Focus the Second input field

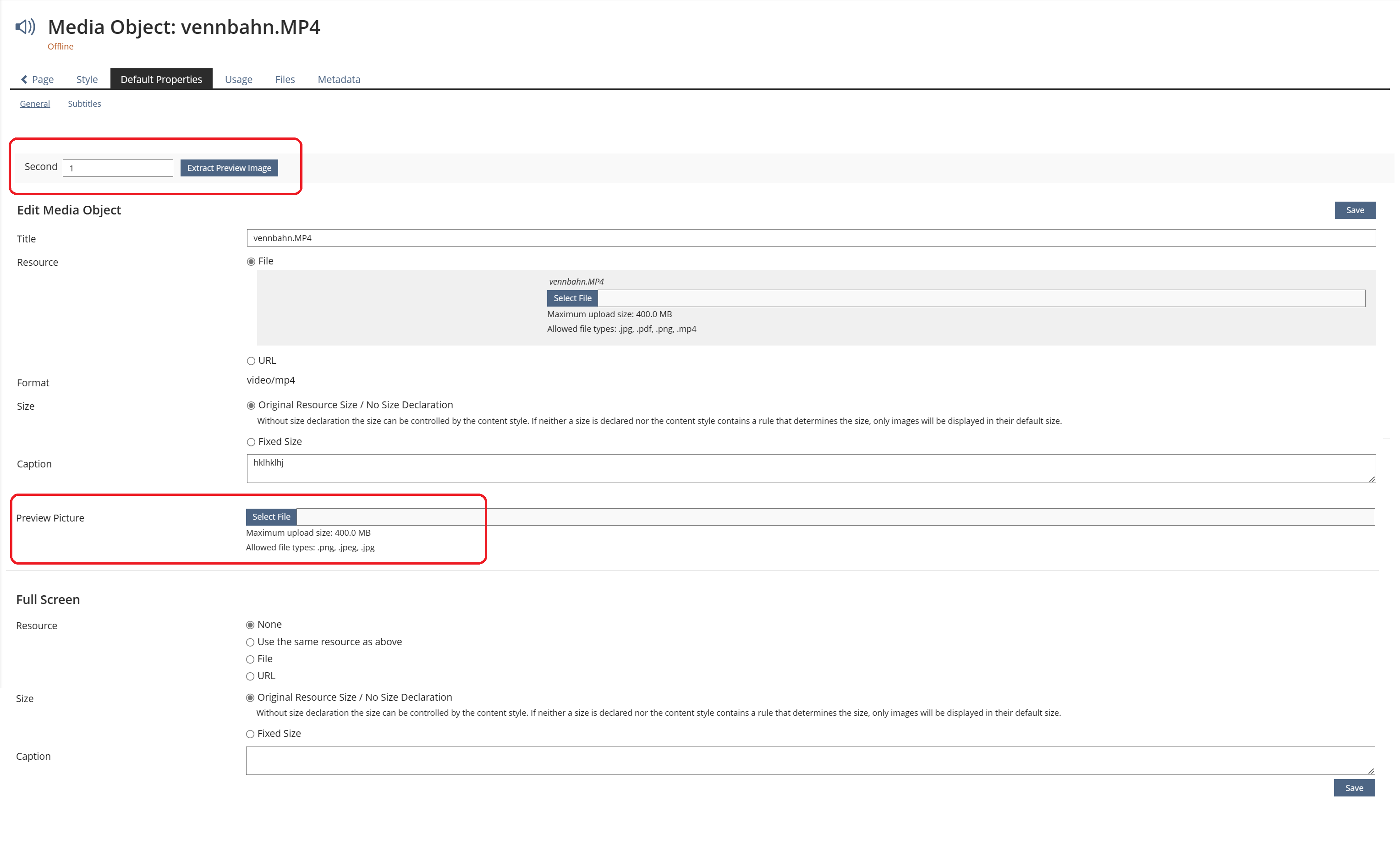[x=118, y=168]
